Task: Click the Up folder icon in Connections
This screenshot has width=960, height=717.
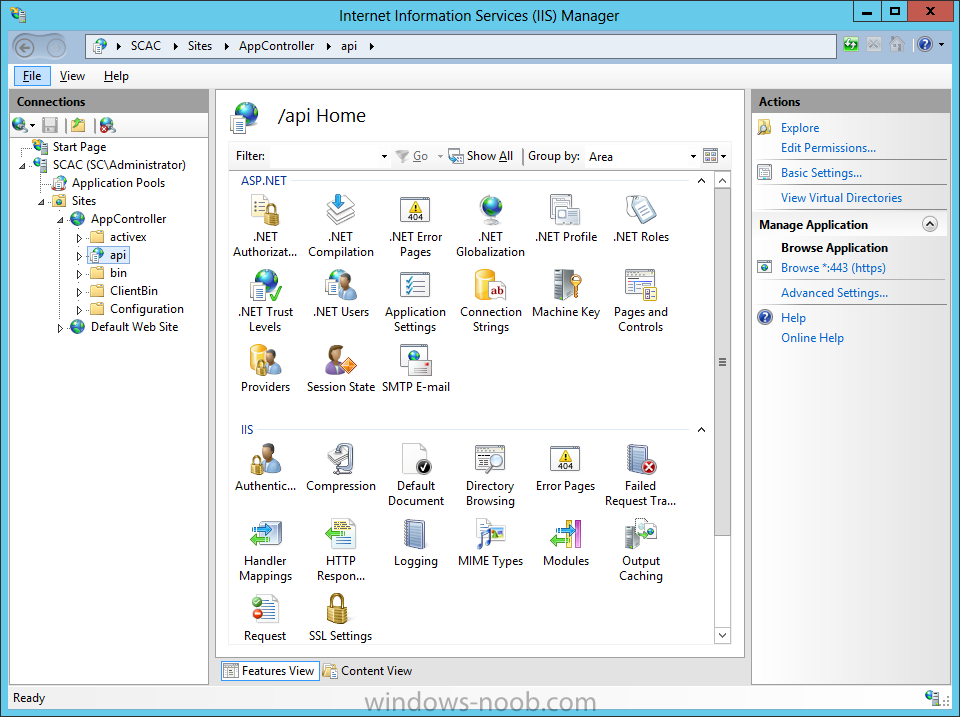Action: [78, 126]
